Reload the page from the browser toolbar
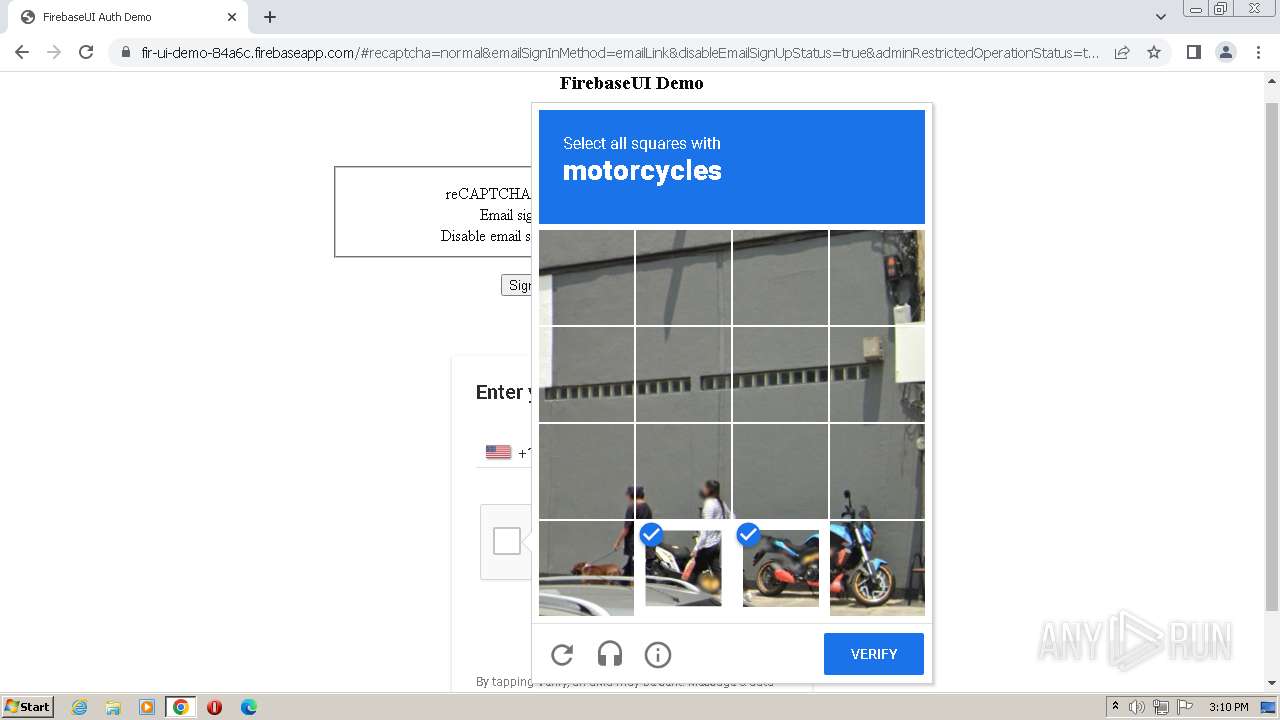The height and width of the screenshot is (720, 1280). pyautogui.click(x=86, y=52)
